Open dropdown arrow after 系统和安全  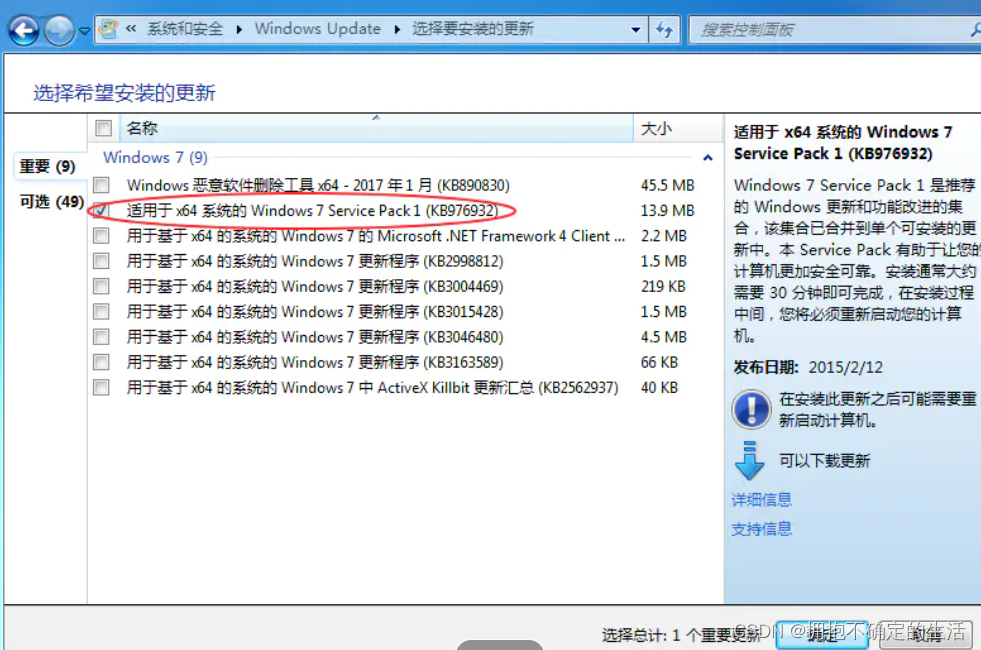pyautogui.click(x=239, y=29)
